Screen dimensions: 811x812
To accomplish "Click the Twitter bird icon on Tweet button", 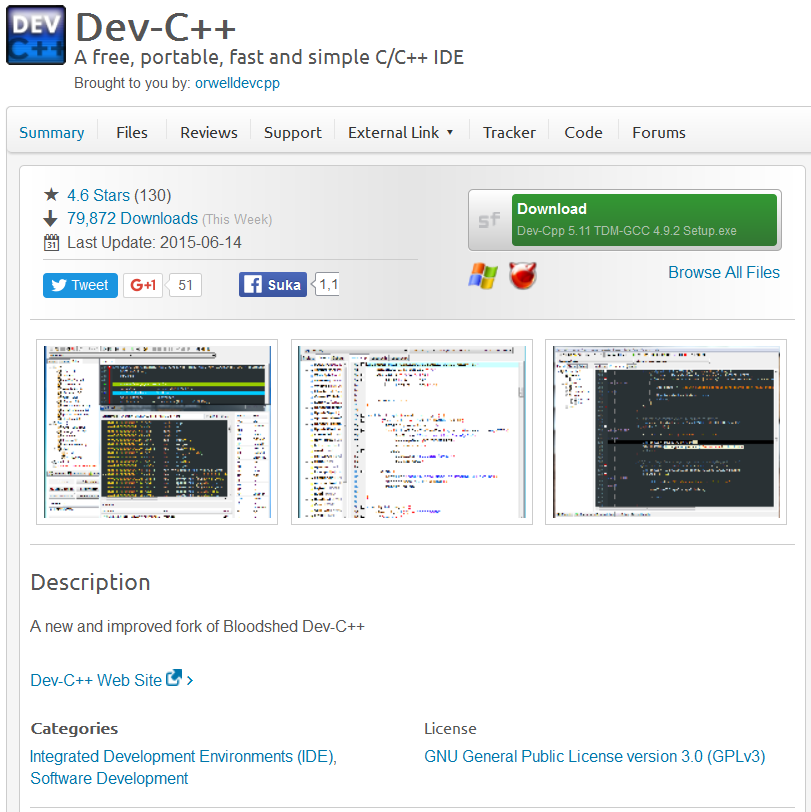I will tap(58, 284).
